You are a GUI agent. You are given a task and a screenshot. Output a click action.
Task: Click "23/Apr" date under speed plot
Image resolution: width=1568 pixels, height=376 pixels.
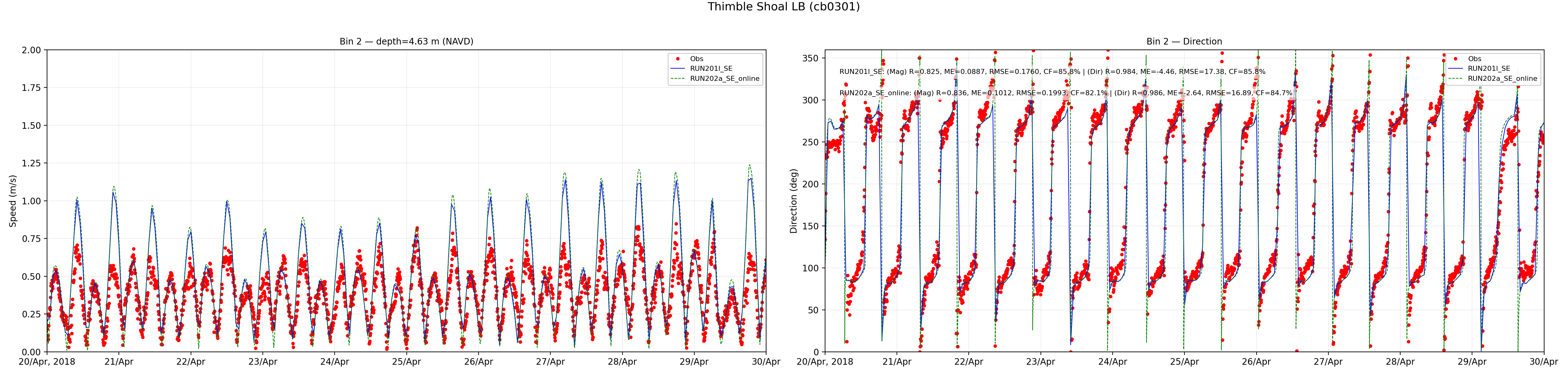[262, 362]
